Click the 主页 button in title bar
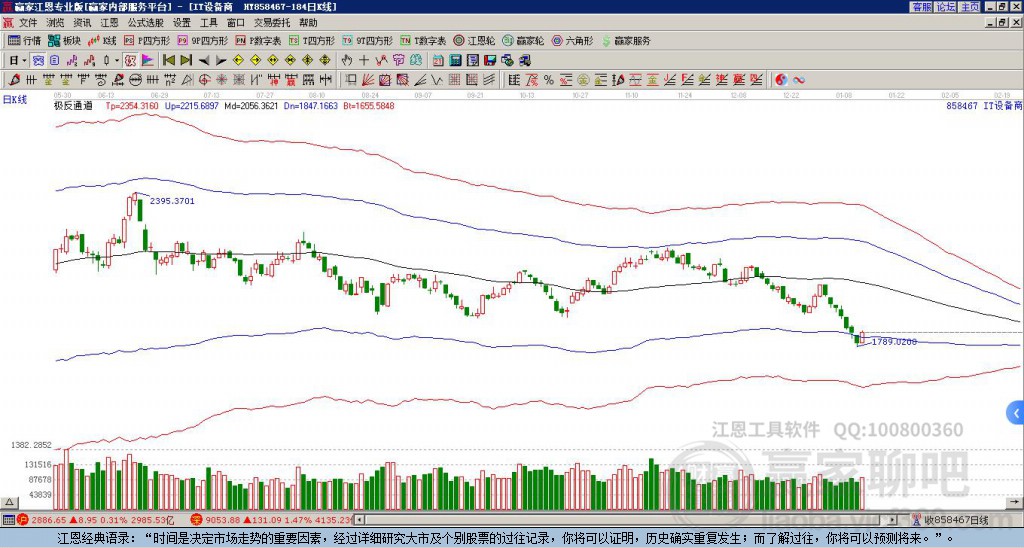1024x548 pixels. tap(969, 7)
